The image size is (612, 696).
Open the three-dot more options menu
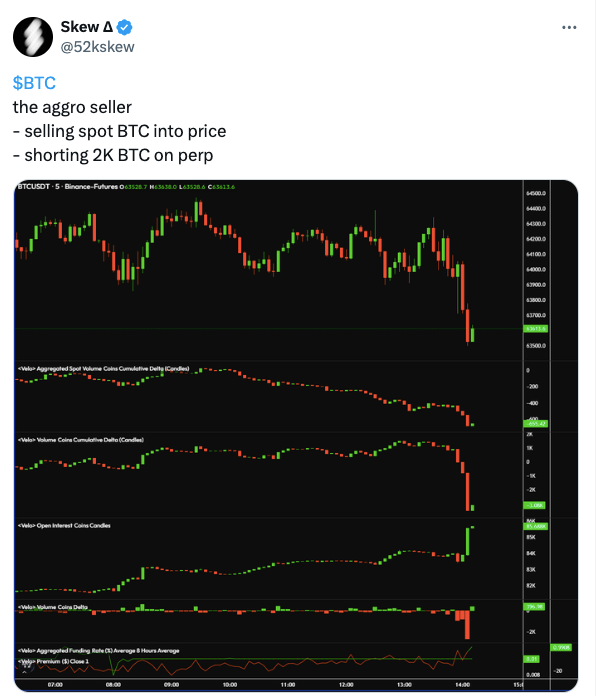pos(569,28)
